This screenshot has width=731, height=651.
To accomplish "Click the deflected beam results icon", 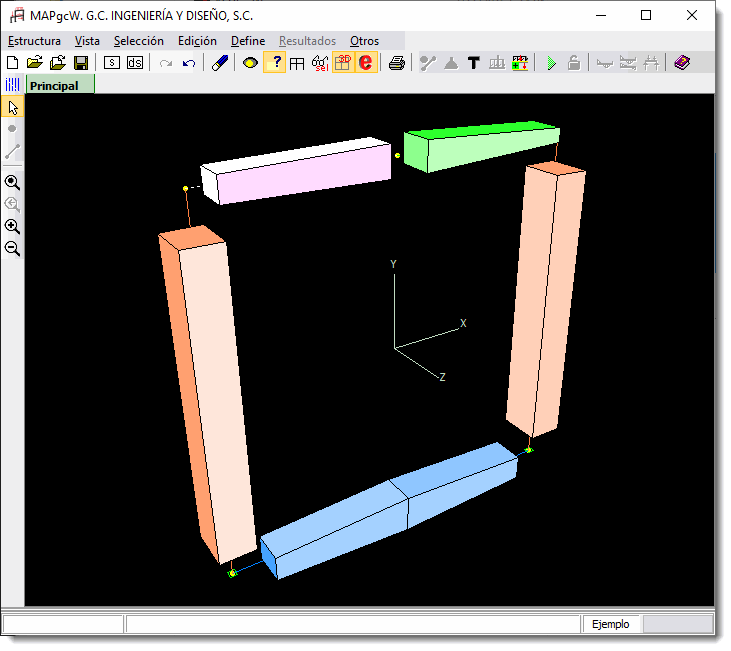I will pyautogui.click(x=605, y=63).
